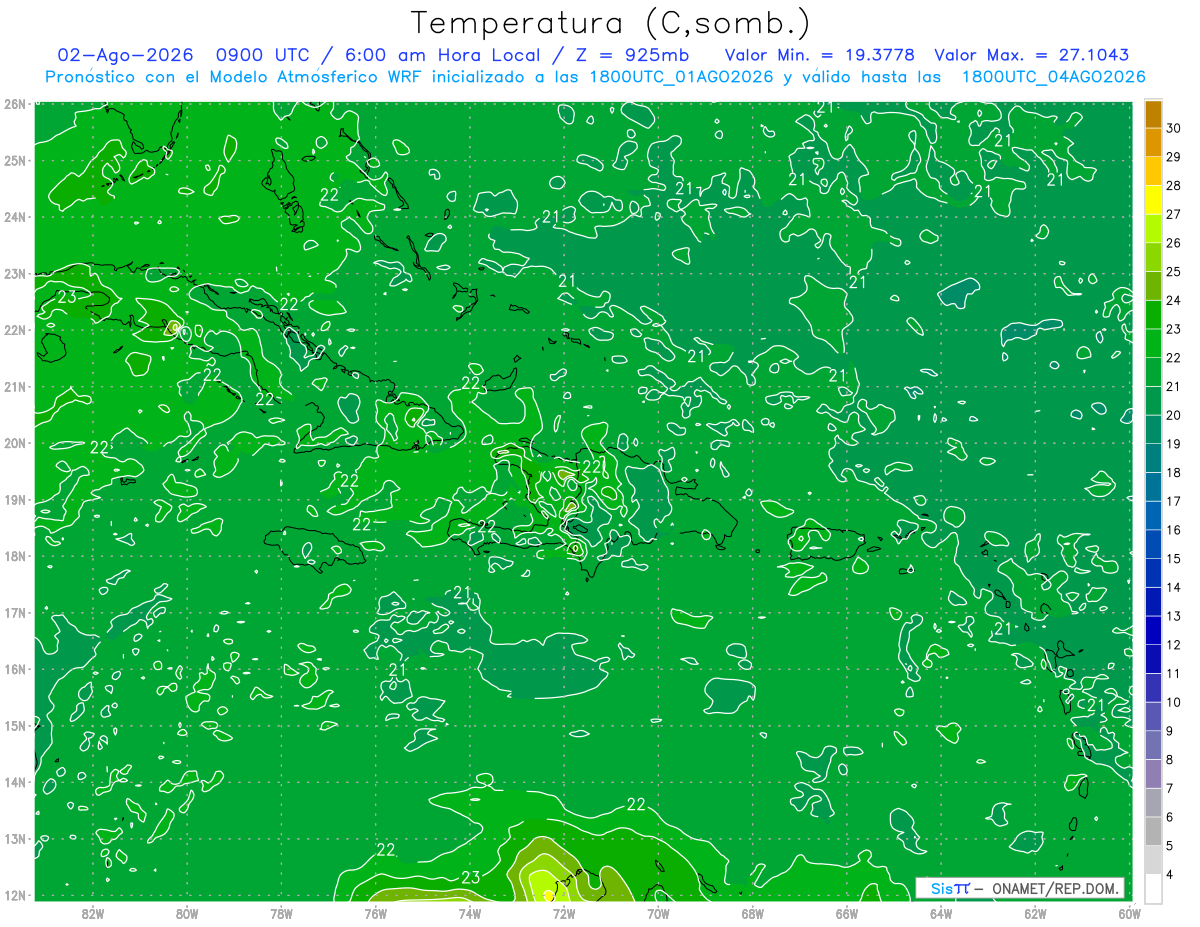Click the dark orange top color scale swatch
1200x927 pixels.
tap(1153, 114)
